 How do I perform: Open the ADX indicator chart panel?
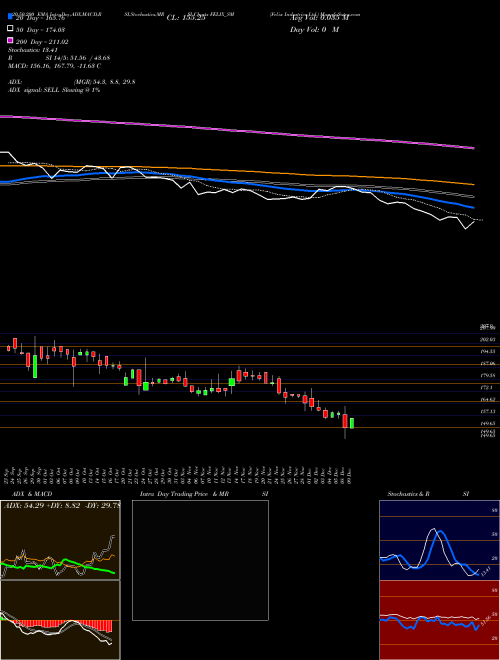[x=60, y=540]
